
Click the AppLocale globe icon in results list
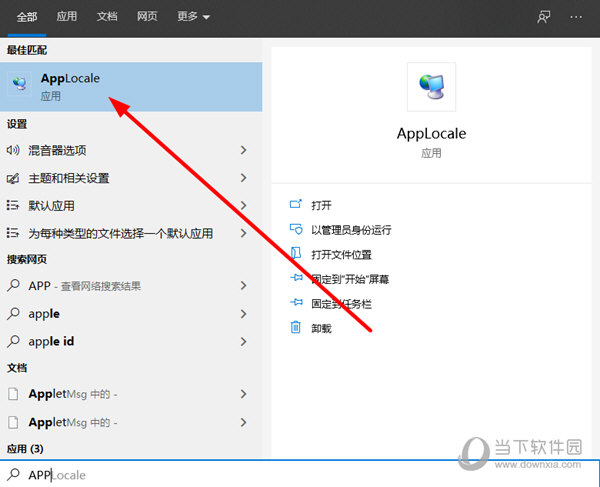(20, 83)
